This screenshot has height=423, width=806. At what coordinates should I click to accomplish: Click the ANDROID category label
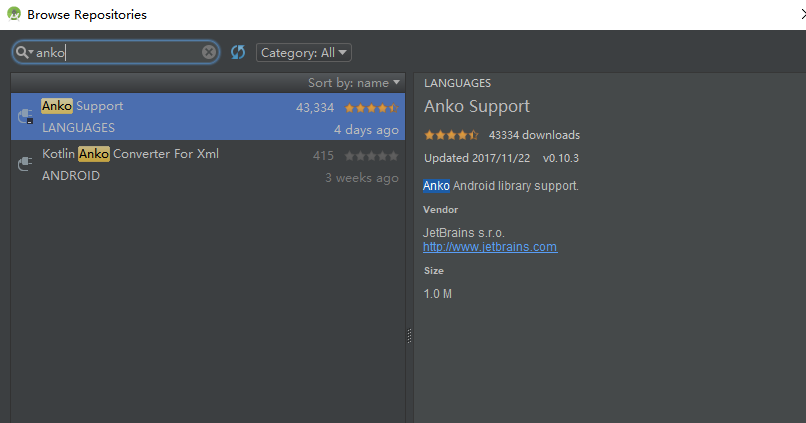click(x=71, y=176)
